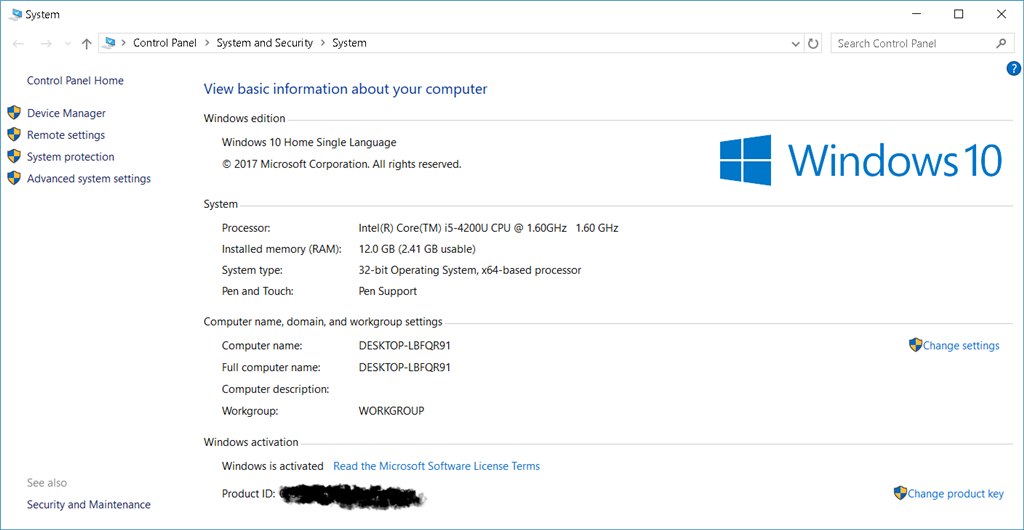Viewport: 1024px width, 530px height.
Task: Refresh the System page
Action: 813,44
